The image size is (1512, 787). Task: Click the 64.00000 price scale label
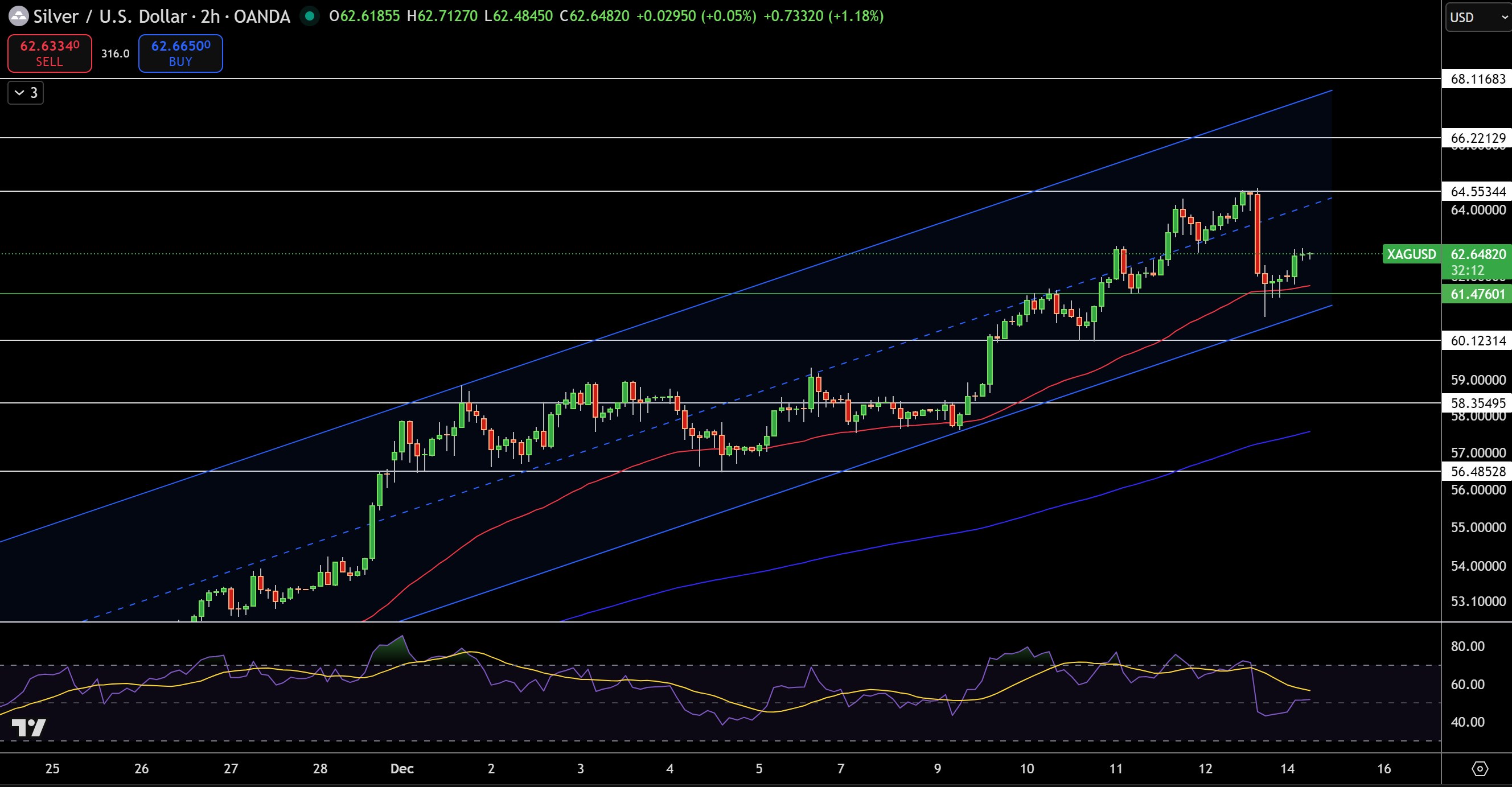[x=1478, y=210]
